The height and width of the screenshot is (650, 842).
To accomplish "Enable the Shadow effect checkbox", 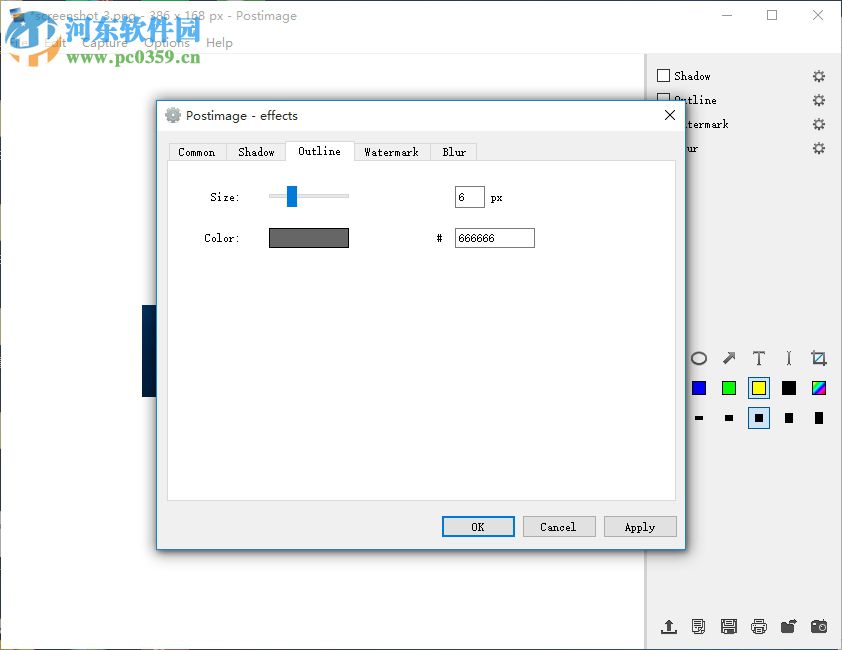I will click(x=663, y=75).
